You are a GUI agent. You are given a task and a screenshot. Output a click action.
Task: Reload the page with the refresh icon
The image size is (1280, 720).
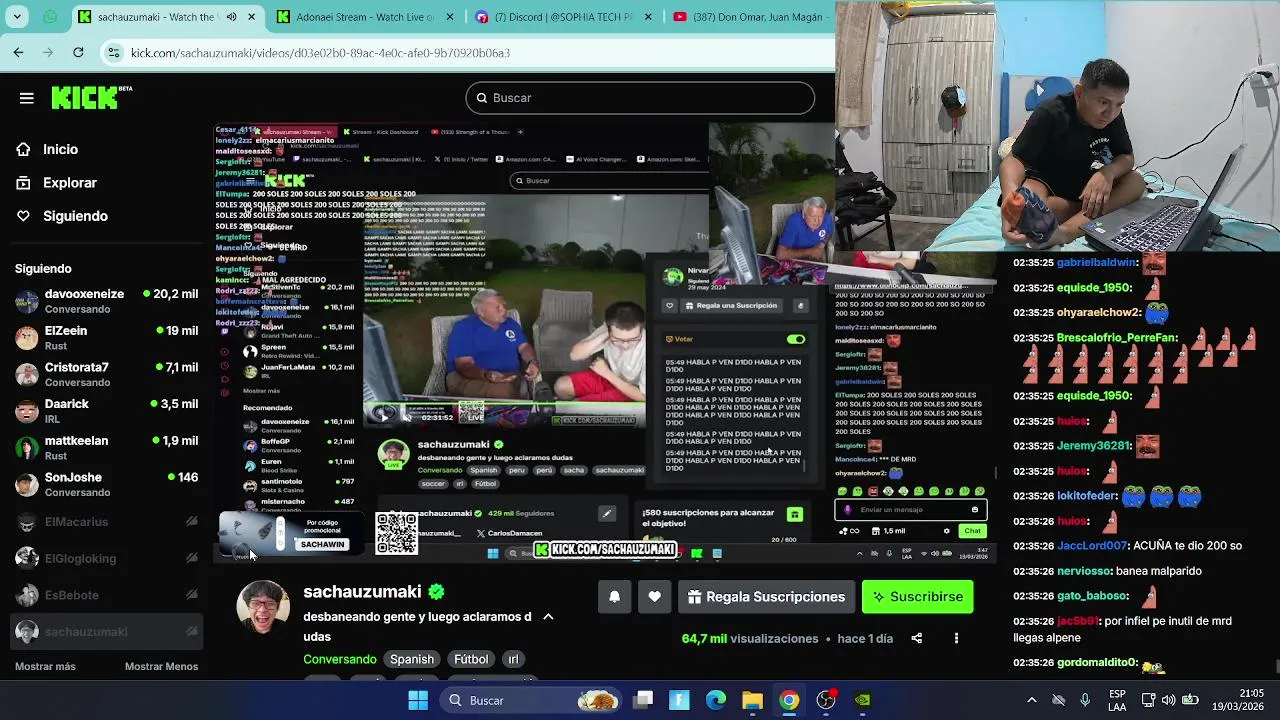coord(78,52)
